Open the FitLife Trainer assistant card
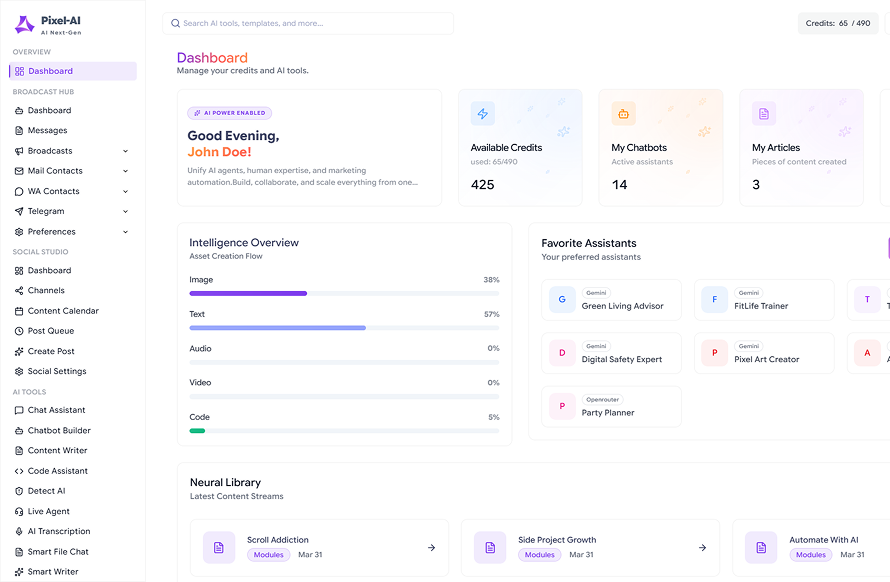This screenshot has height=582, width=890. pos(764,300)
